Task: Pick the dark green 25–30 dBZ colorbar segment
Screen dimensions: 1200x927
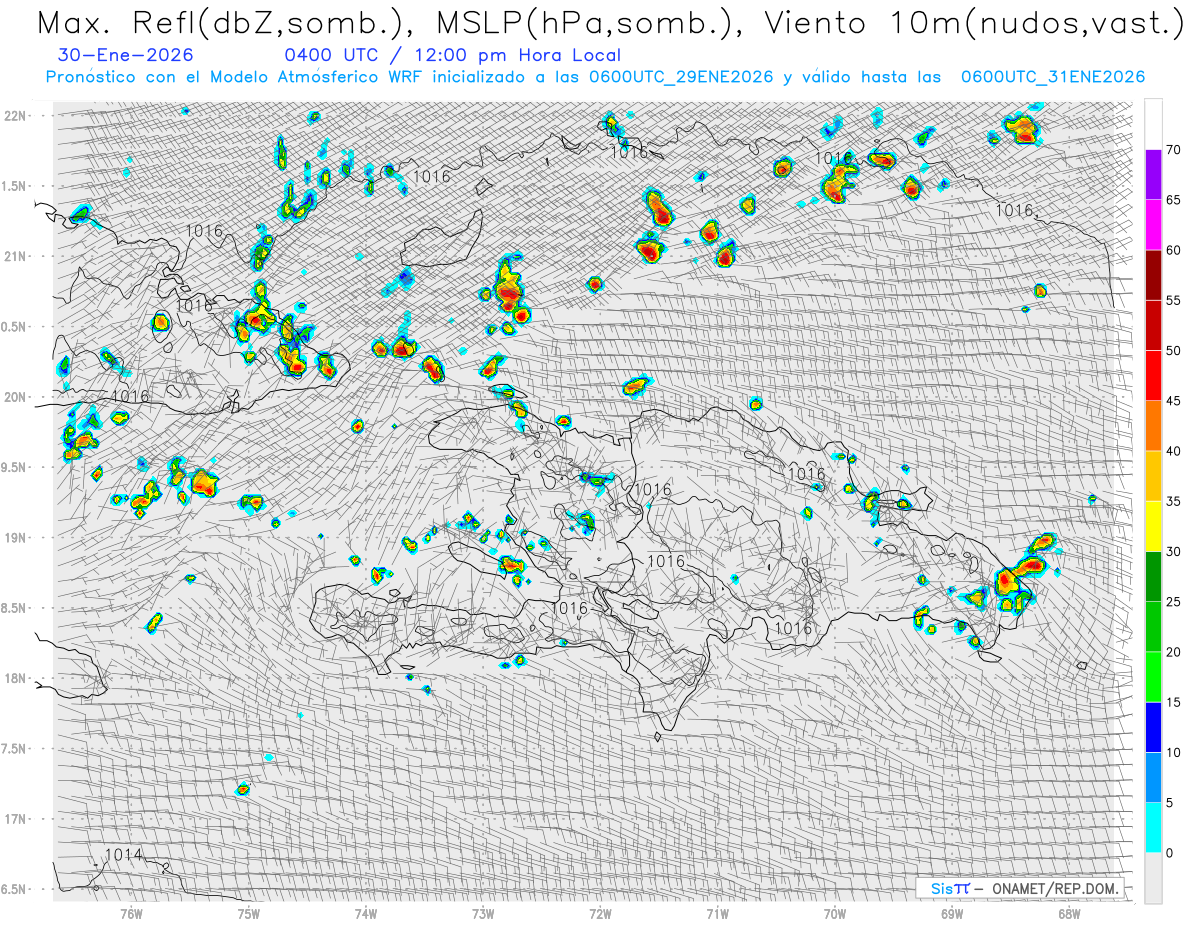Action: [1153, 577]
